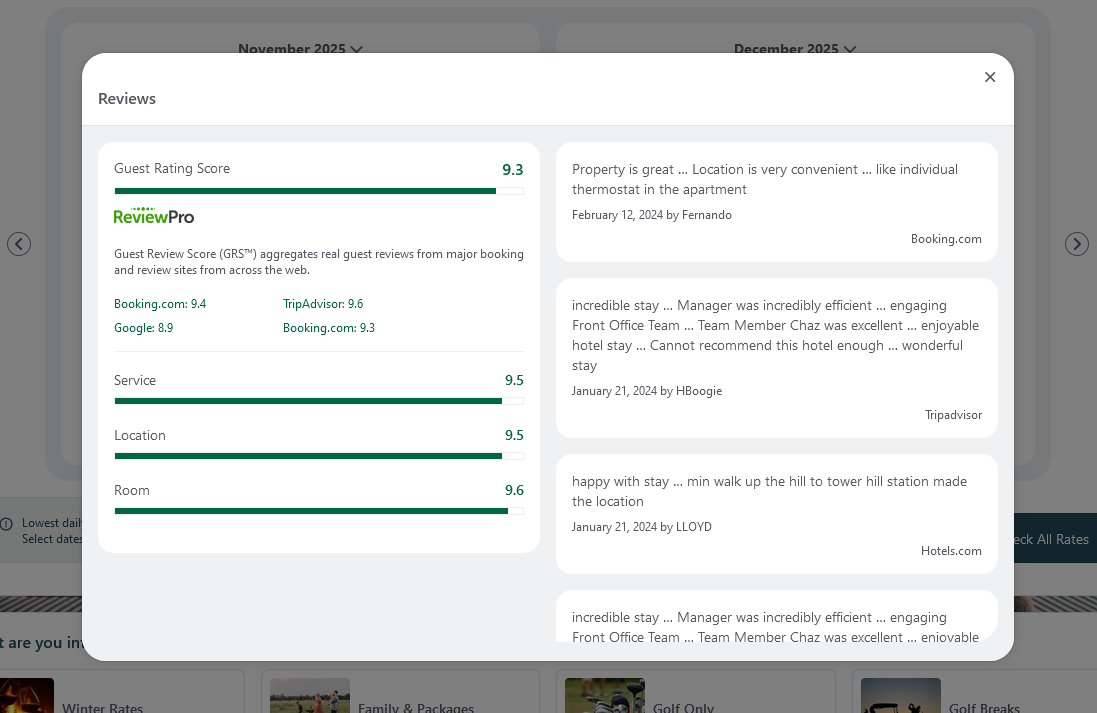Open the Booking.com: 9.3 score link
The height and width of the screenshot is (713, 1097).
[x=329, y=327]
